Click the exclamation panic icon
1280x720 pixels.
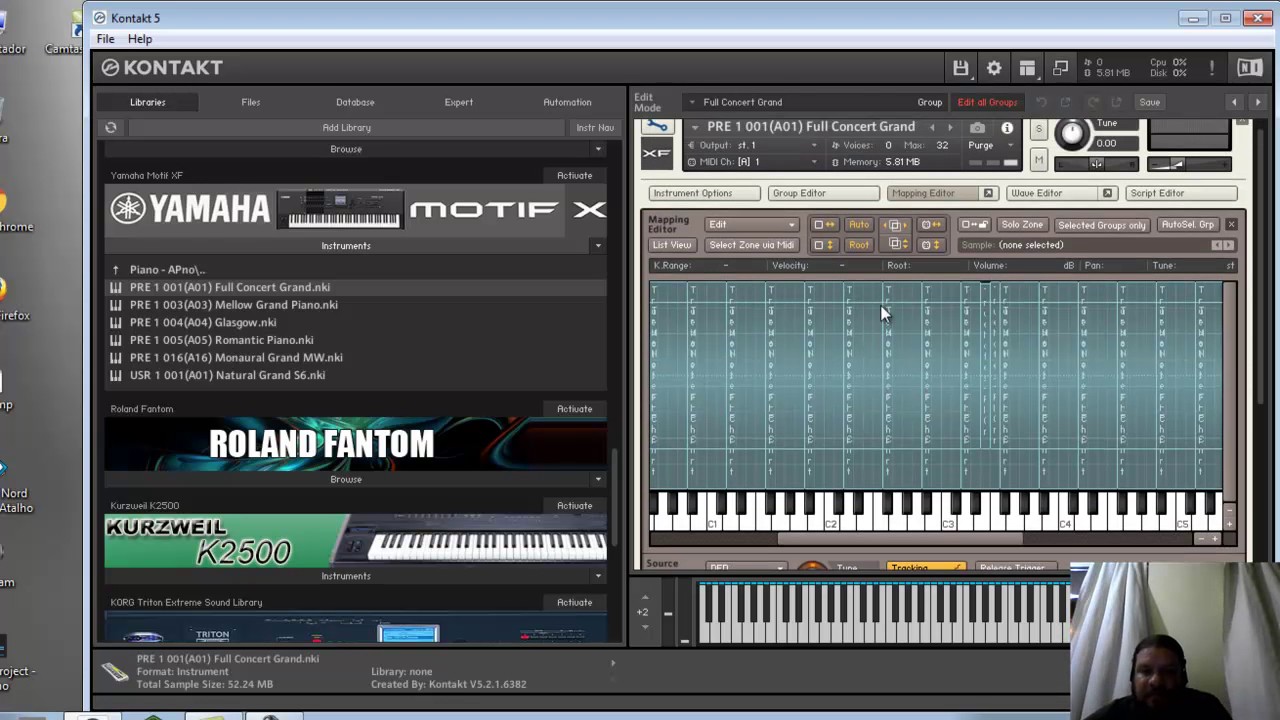pos(1211,68)
